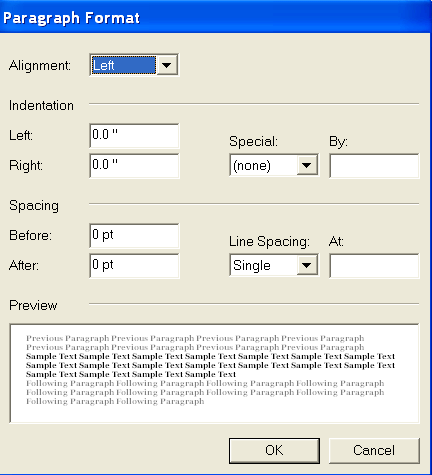Click the bold Sample Text in preview

[210, 365]
